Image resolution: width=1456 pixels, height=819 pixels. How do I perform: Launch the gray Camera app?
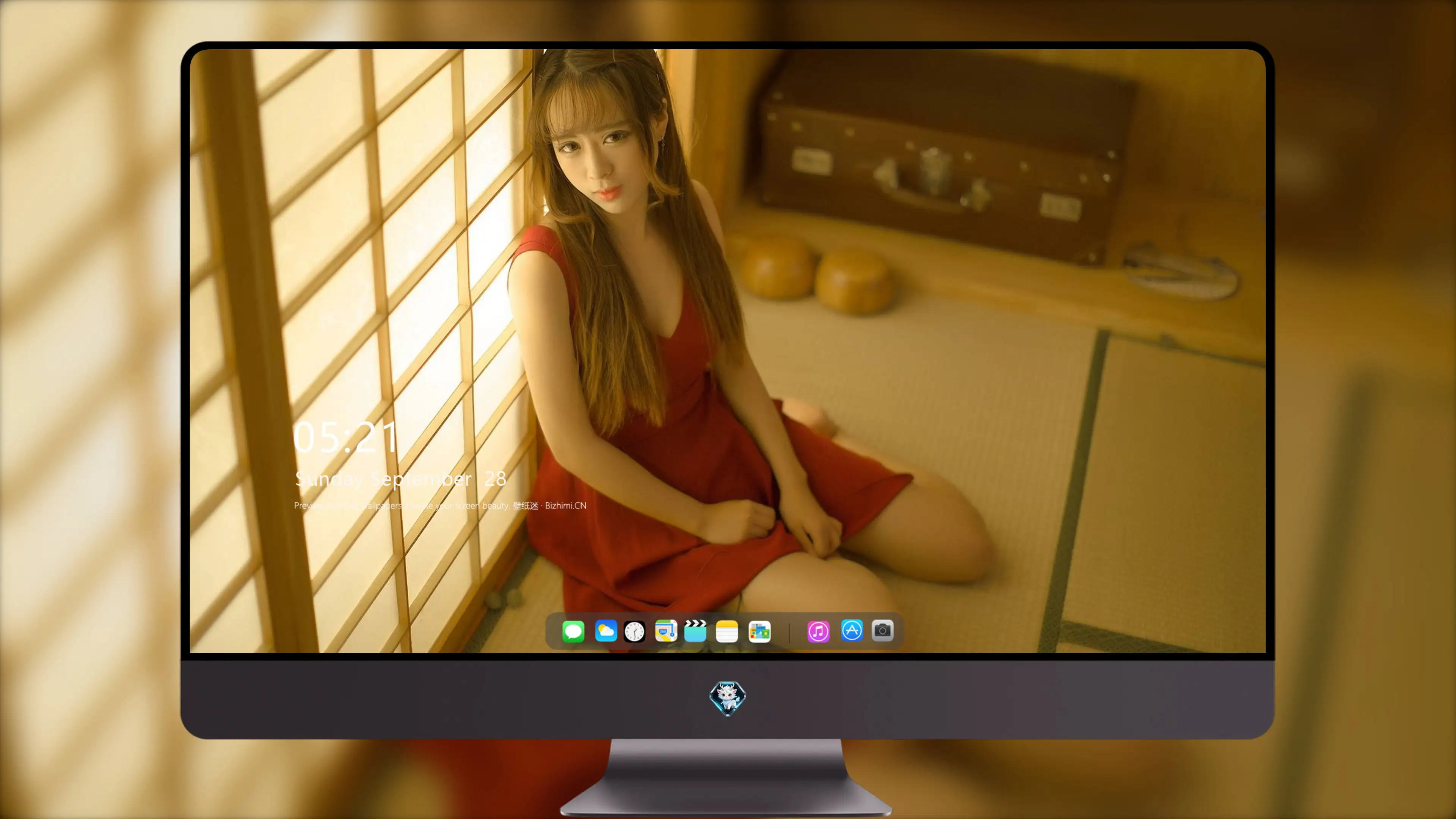click(882, 630)
